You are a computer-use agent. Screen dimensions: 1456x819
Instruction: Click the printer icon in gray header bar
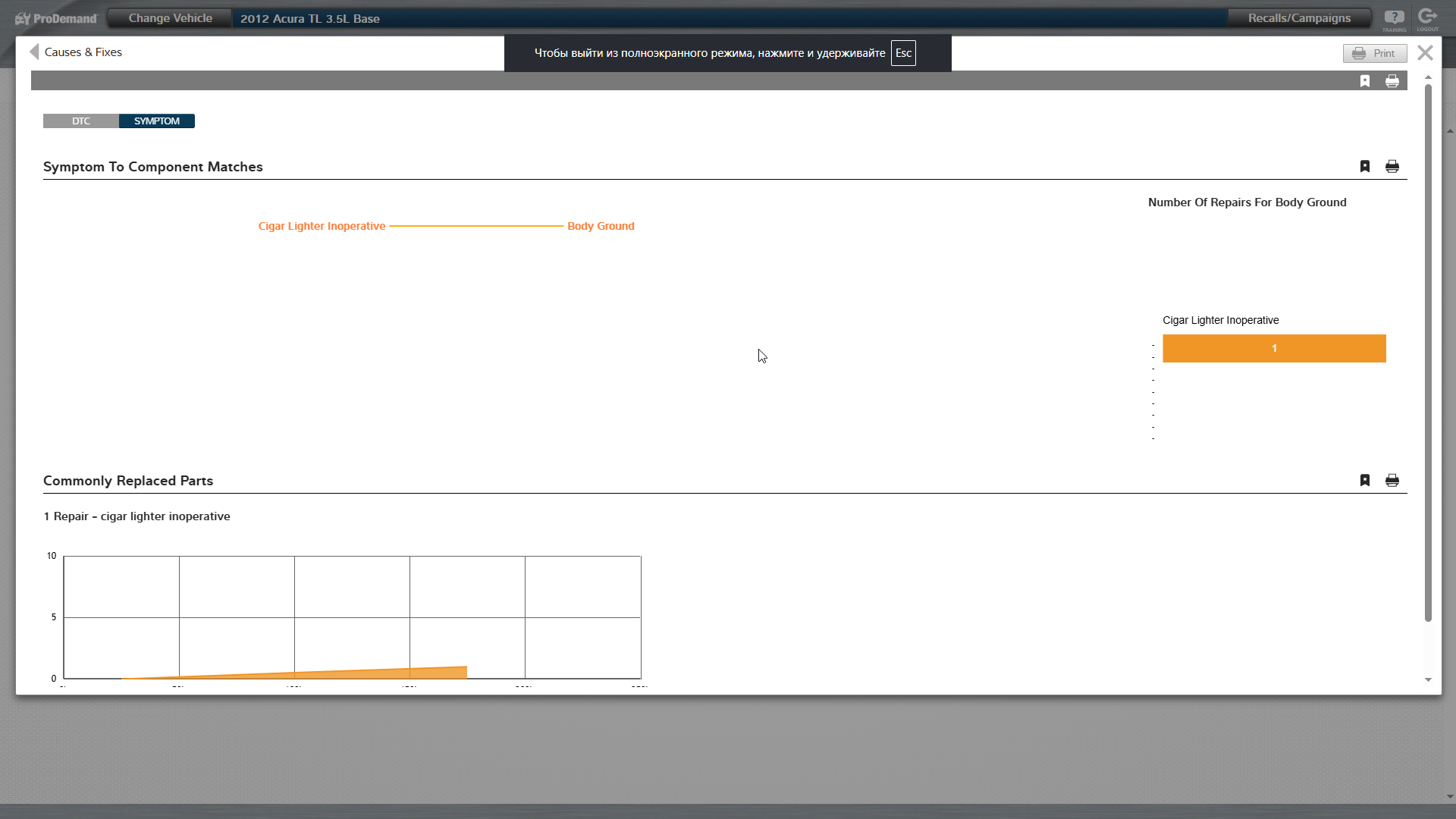[x=1392, y=81]
